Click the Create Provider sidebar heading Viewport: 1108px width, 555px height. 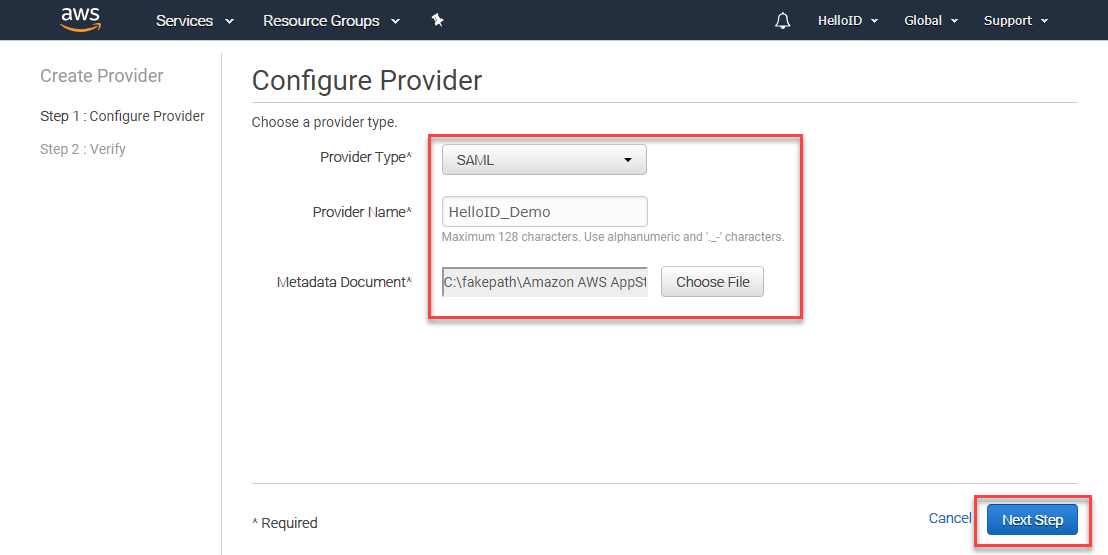pyautogui.click(x=102, y=76)
